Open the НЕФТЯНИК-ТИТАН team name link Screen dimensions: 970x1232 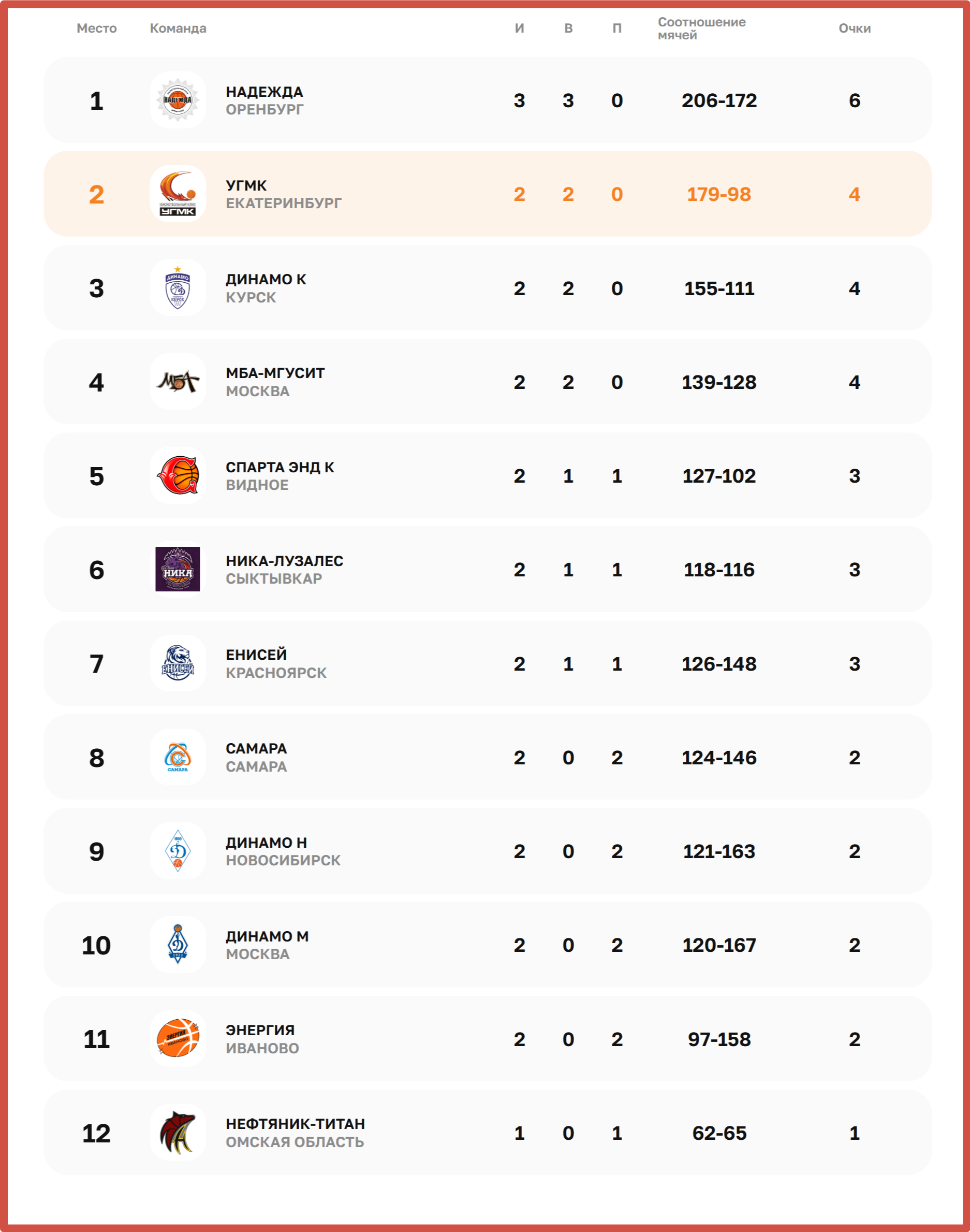(x=296, y=1124)
